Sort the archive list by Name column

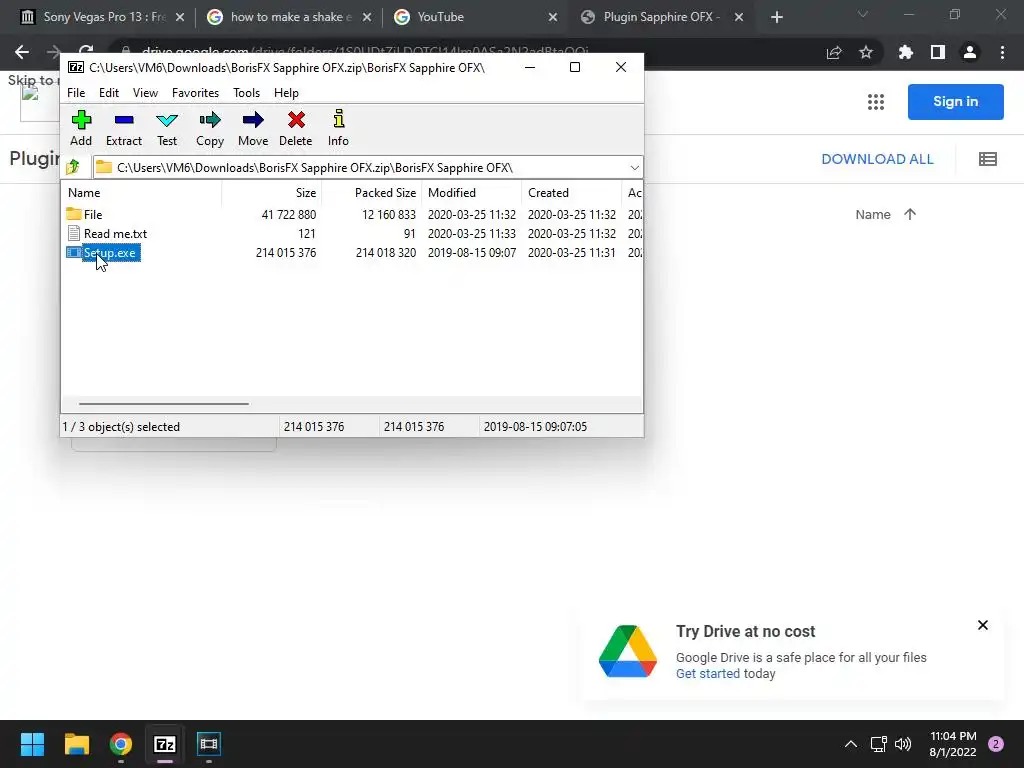tap(142, 193)
